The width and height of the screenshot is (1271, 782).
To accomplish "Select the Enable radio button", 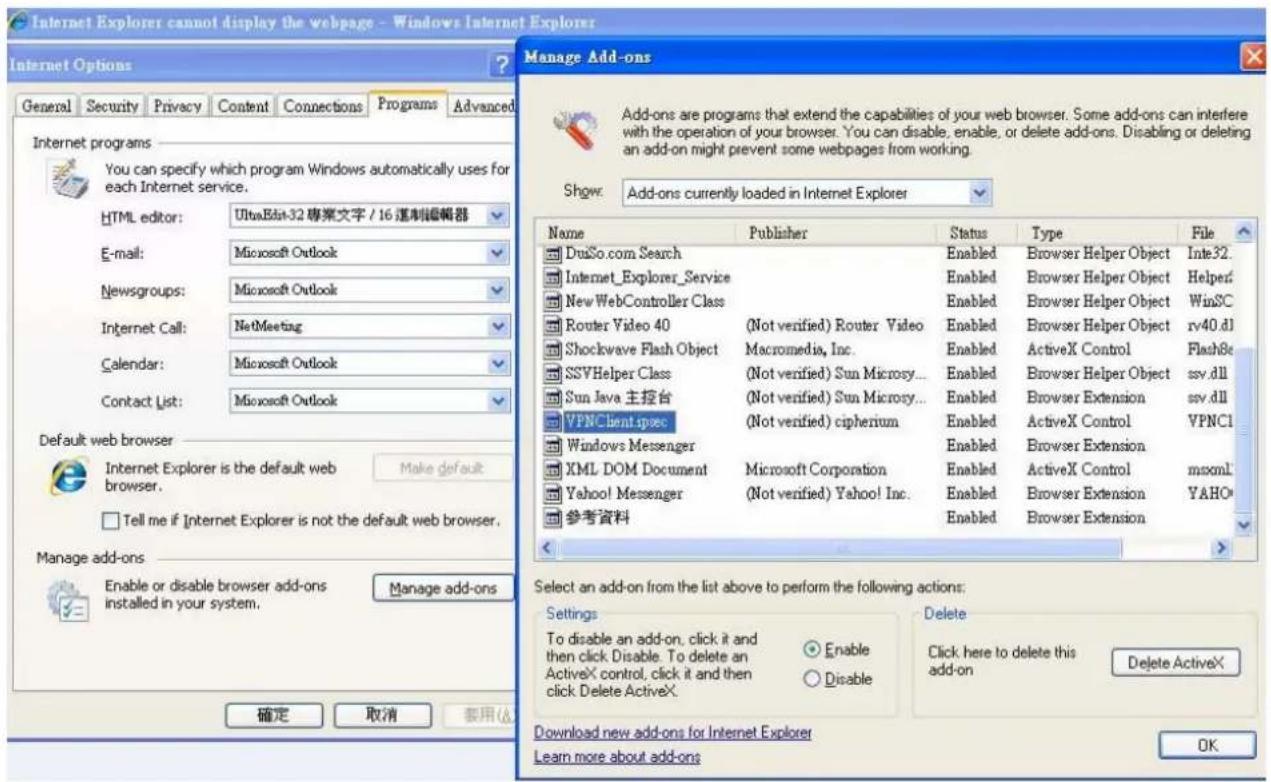I will [811, 650].
